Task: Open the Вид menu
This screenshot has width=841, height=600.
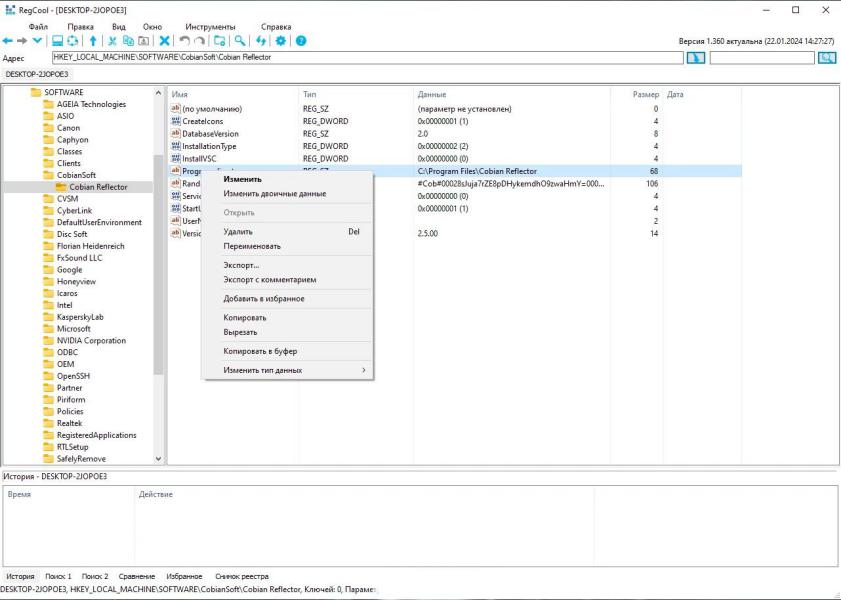Action: (x=119, y=27)
